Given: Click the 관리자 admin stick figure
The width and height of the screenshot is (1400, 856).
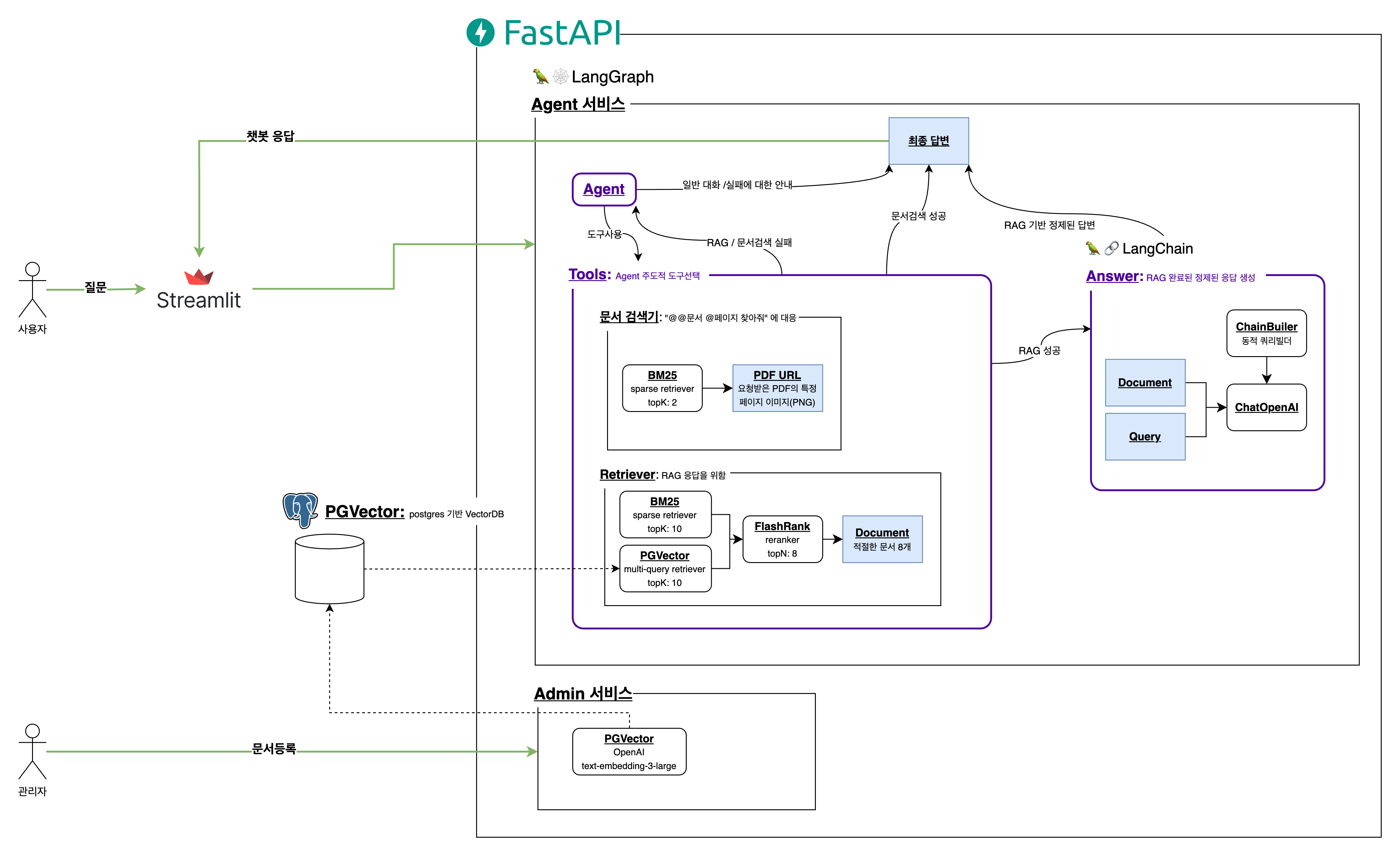Looking at the screenshot, I should (x=32, y=751).
